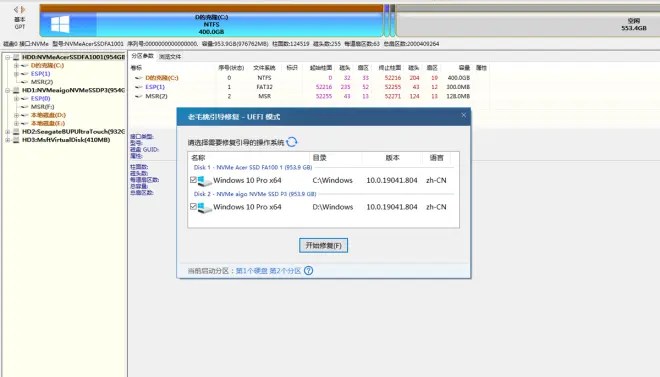Image resolution: width=660 pixels, height=377 pixels.
Task: Expand the ESP(0) partition under HD1
Action: (16, 98)
